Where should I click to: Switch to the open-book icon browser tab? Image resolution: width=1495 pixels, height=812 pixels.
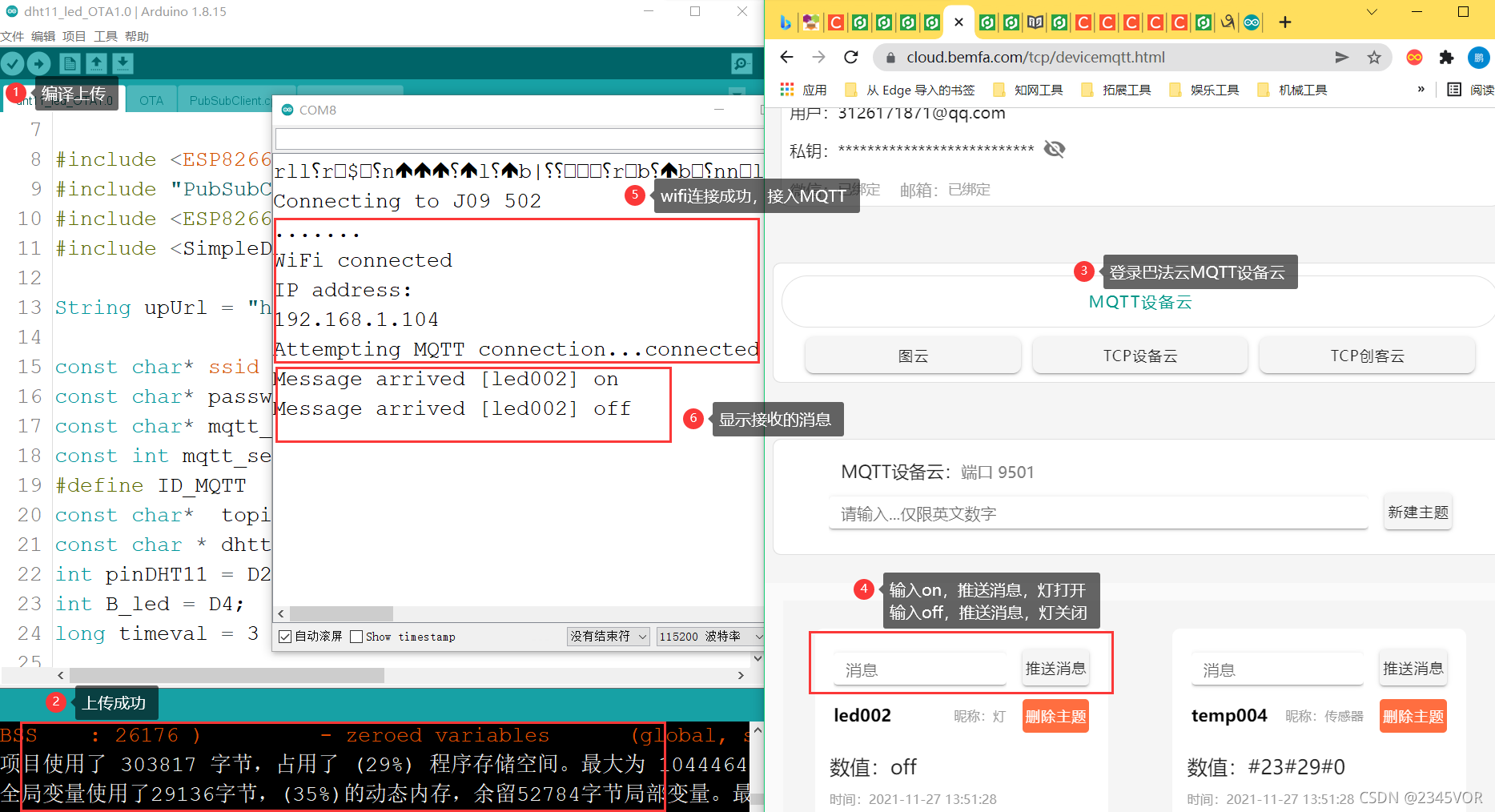[x=1035, y=22]
